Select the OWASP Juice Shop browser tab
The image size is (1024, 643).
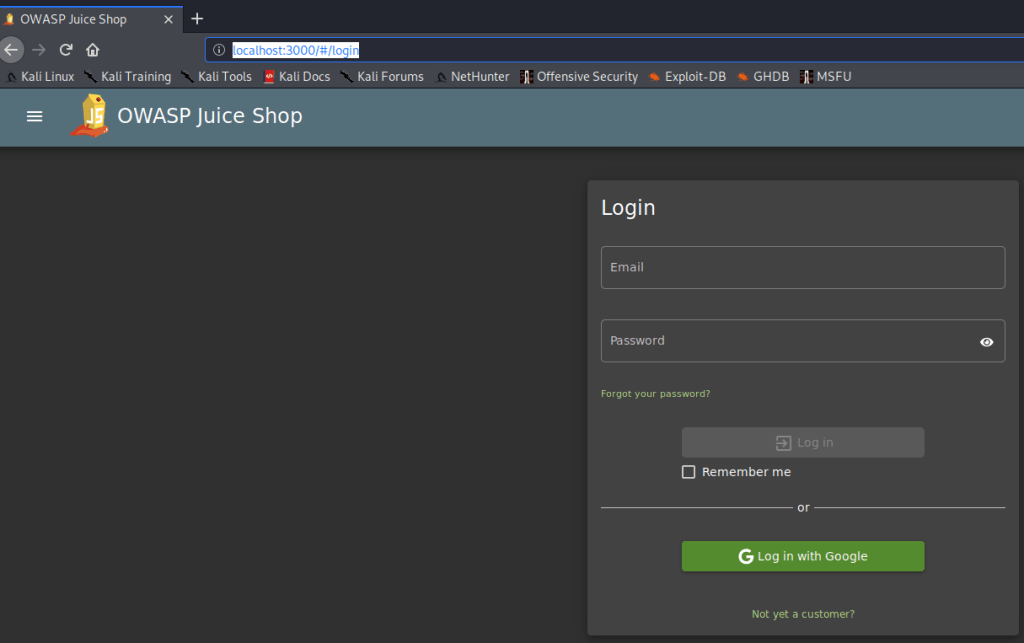[75, 19]
